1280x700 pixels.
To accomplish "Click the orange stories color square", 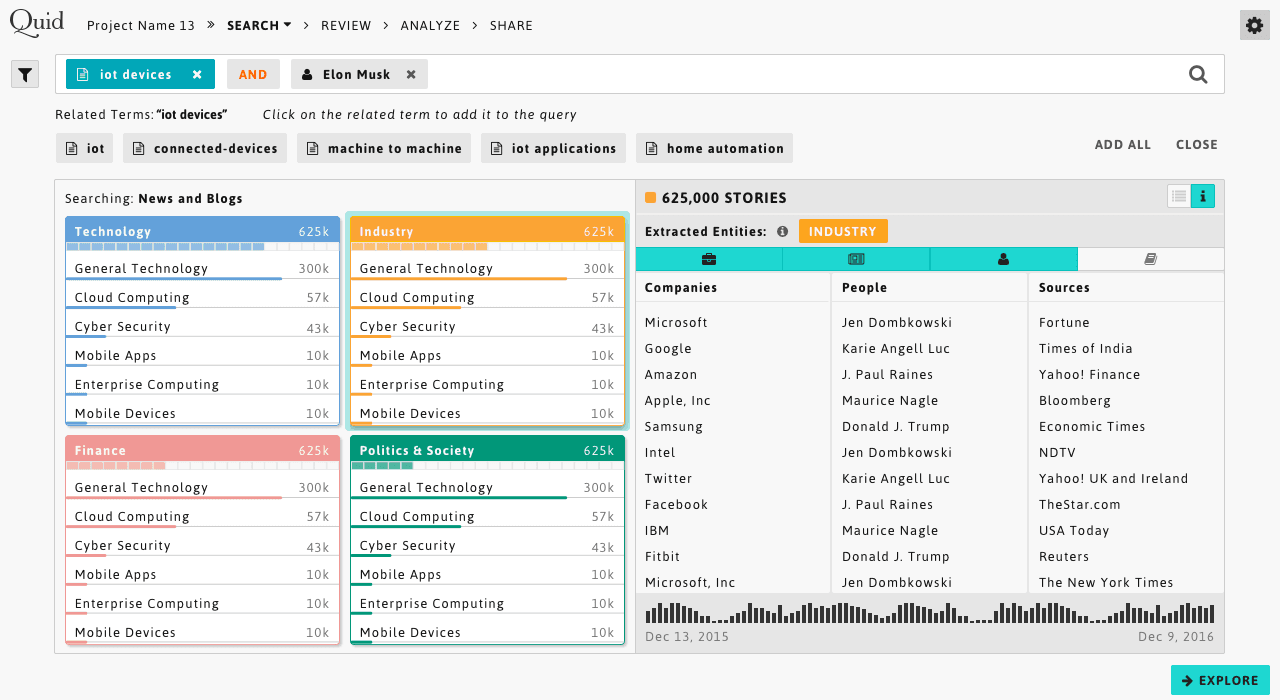I will 650,197.
